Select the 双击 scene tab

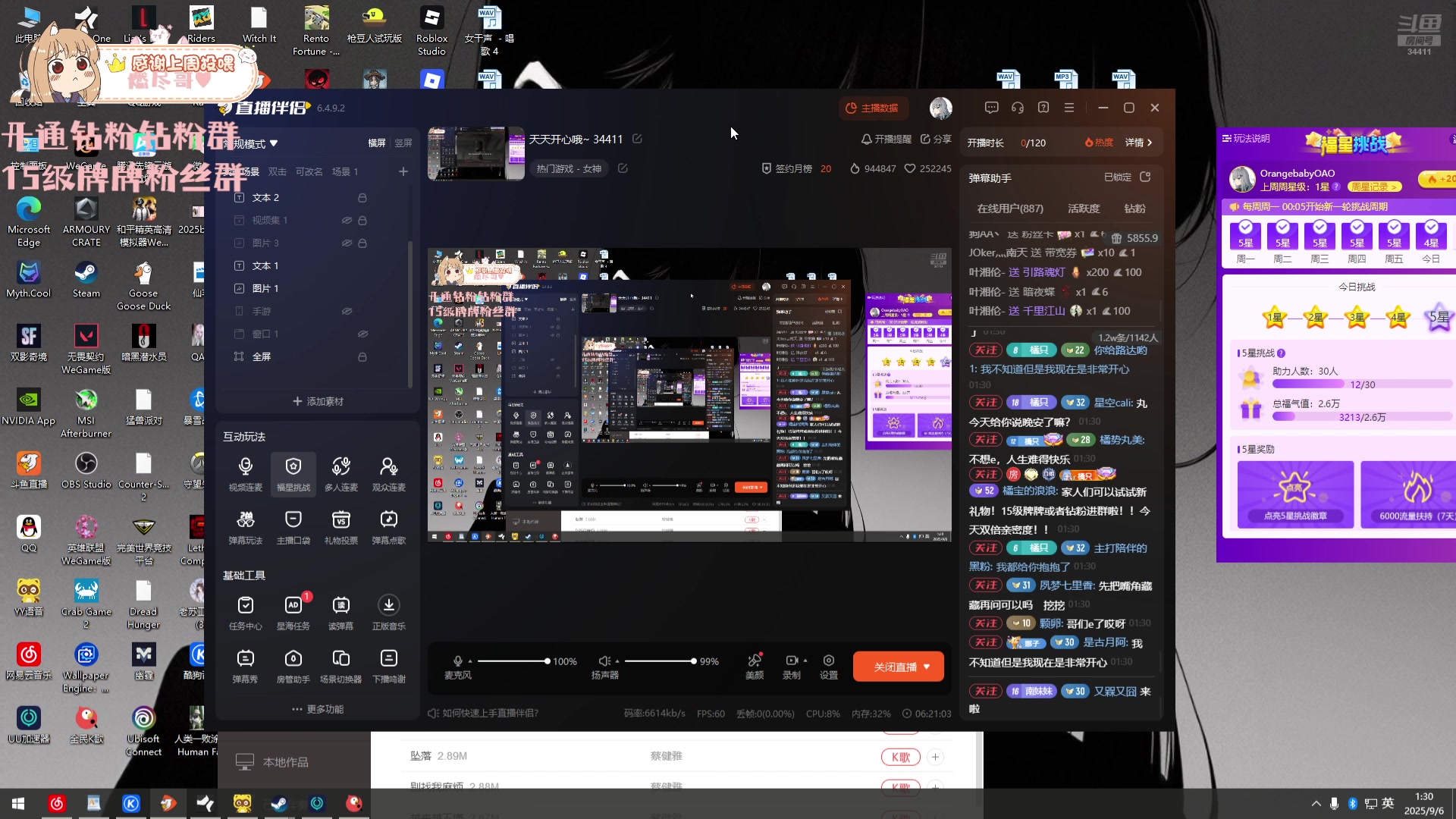click(x=278, y=171)
